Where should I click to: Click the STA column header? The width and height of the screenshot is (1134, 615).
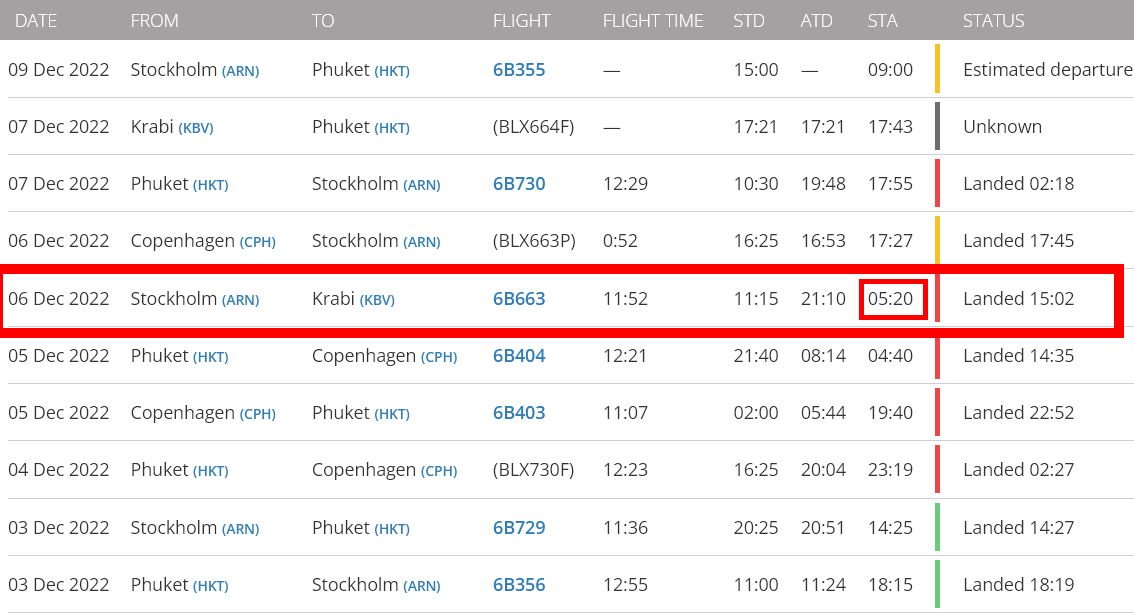pyautogui.click(x=883, y=20)
